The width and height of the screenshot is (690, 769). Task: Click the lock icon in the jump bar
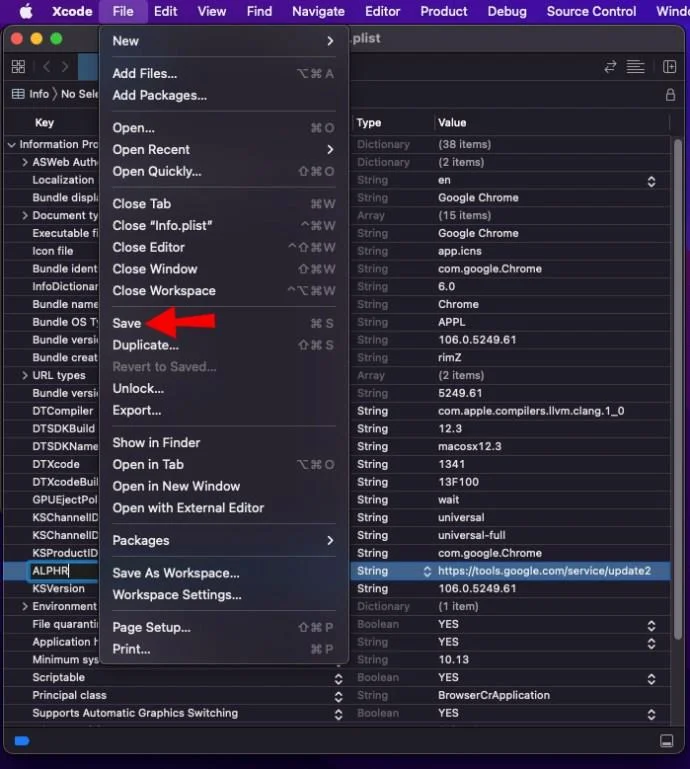tap(670, 95)
